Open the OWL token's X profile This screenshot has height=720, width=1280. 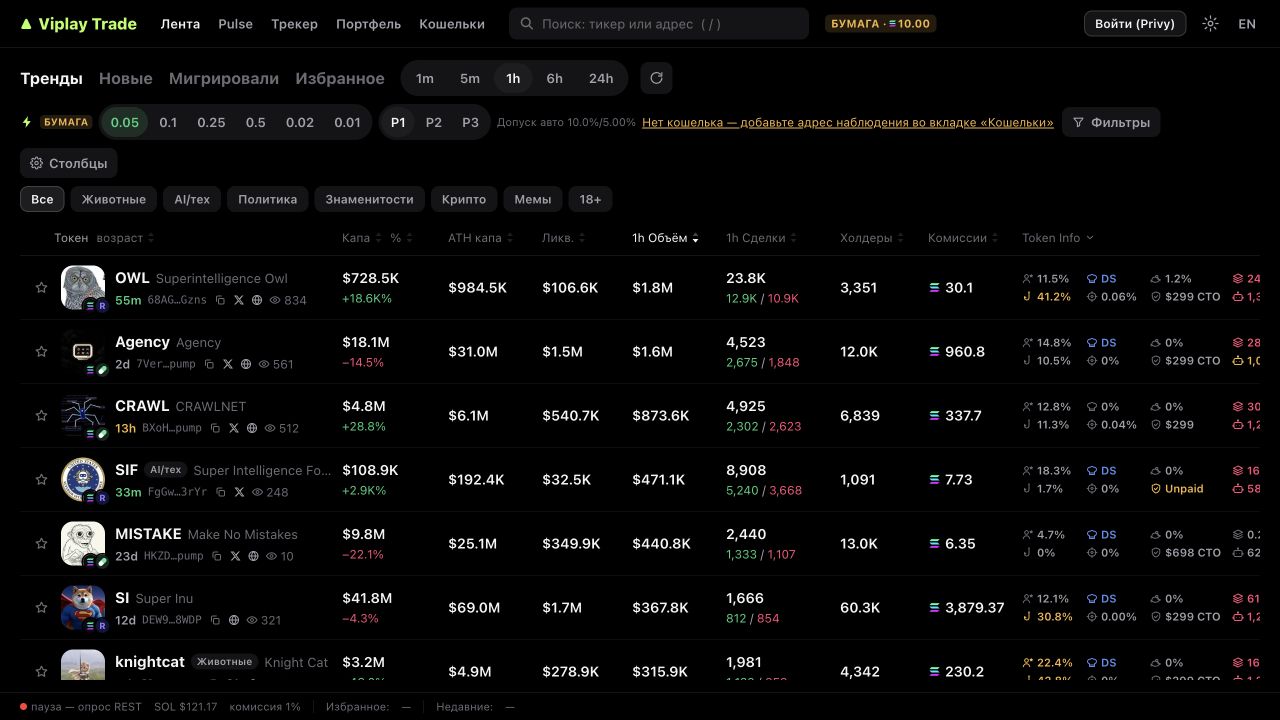238,300
